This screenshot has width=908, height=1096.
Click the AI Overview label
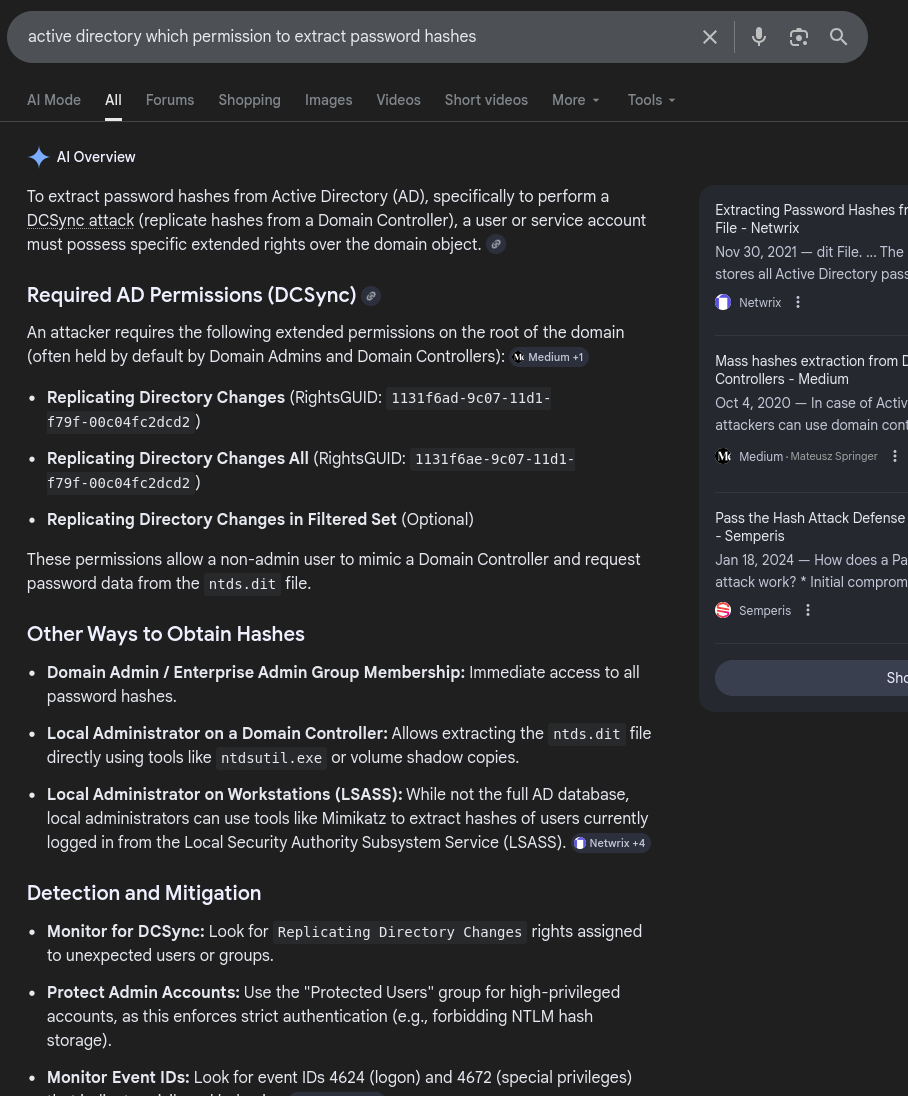[96, 157]
